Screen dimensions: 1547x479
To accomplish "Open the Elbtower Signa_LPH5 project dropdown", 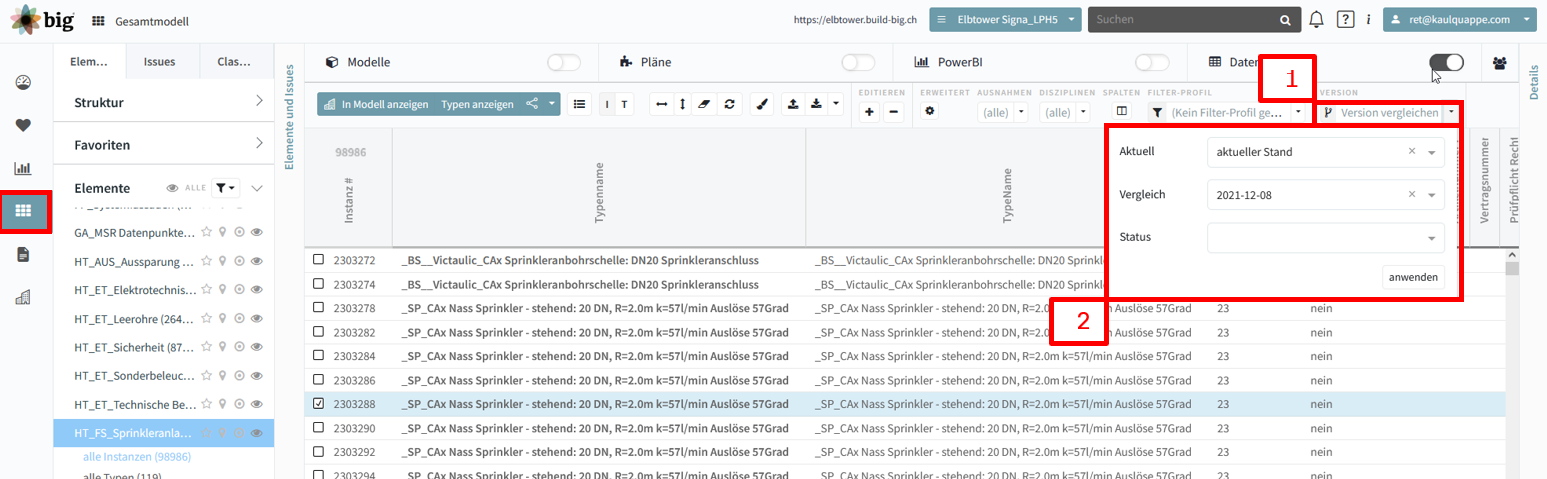I will 1005,19.
